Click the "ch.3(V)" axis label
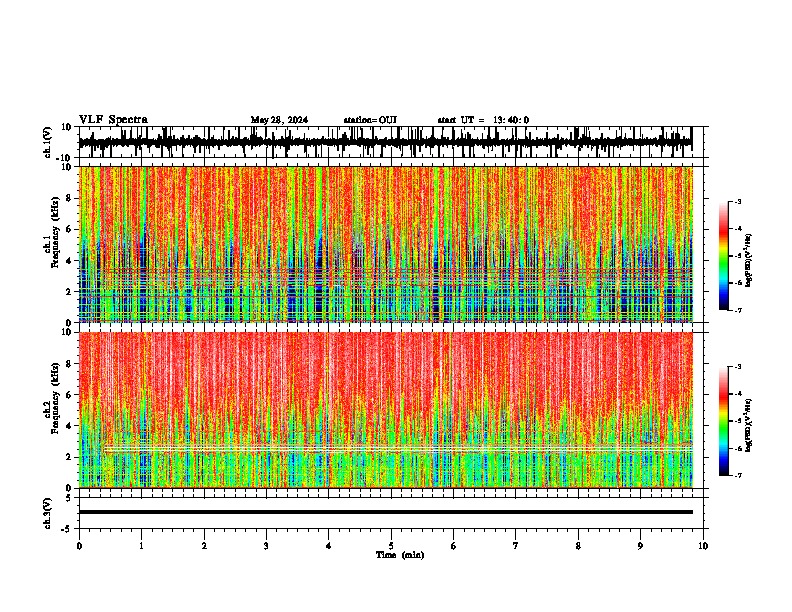The image size is (792, 612). click(x=48, y=513)
